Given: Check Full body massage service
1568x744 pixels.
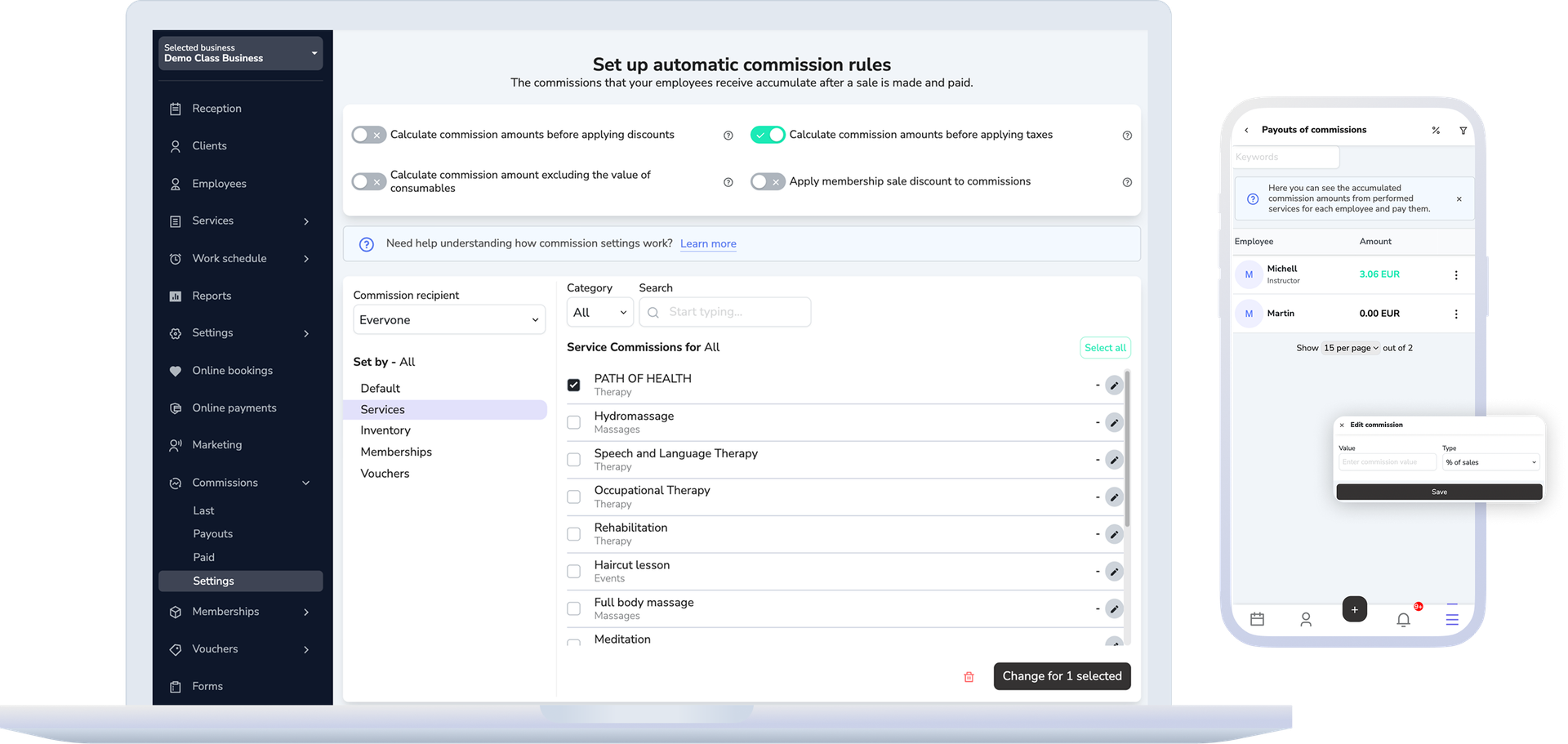Looking at the screenshot, I should coord(574,609).
